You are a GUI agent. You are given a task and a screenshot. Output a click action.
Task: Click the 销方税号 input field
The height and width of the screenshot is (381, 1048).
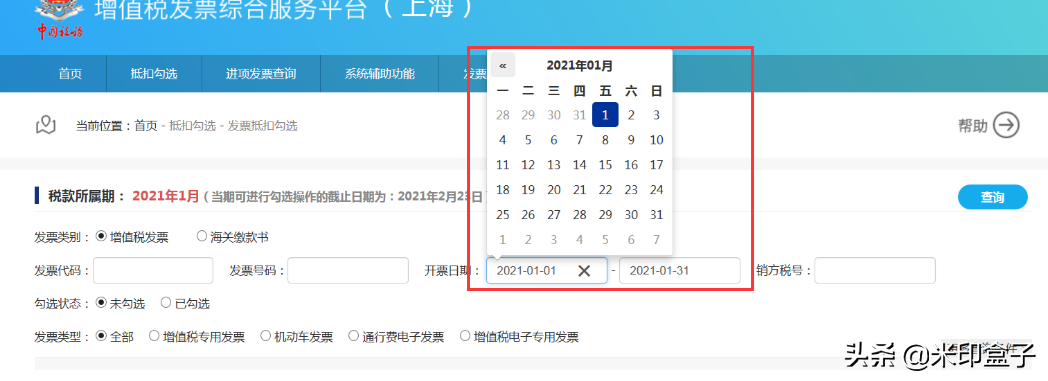[x=875, y=271]
